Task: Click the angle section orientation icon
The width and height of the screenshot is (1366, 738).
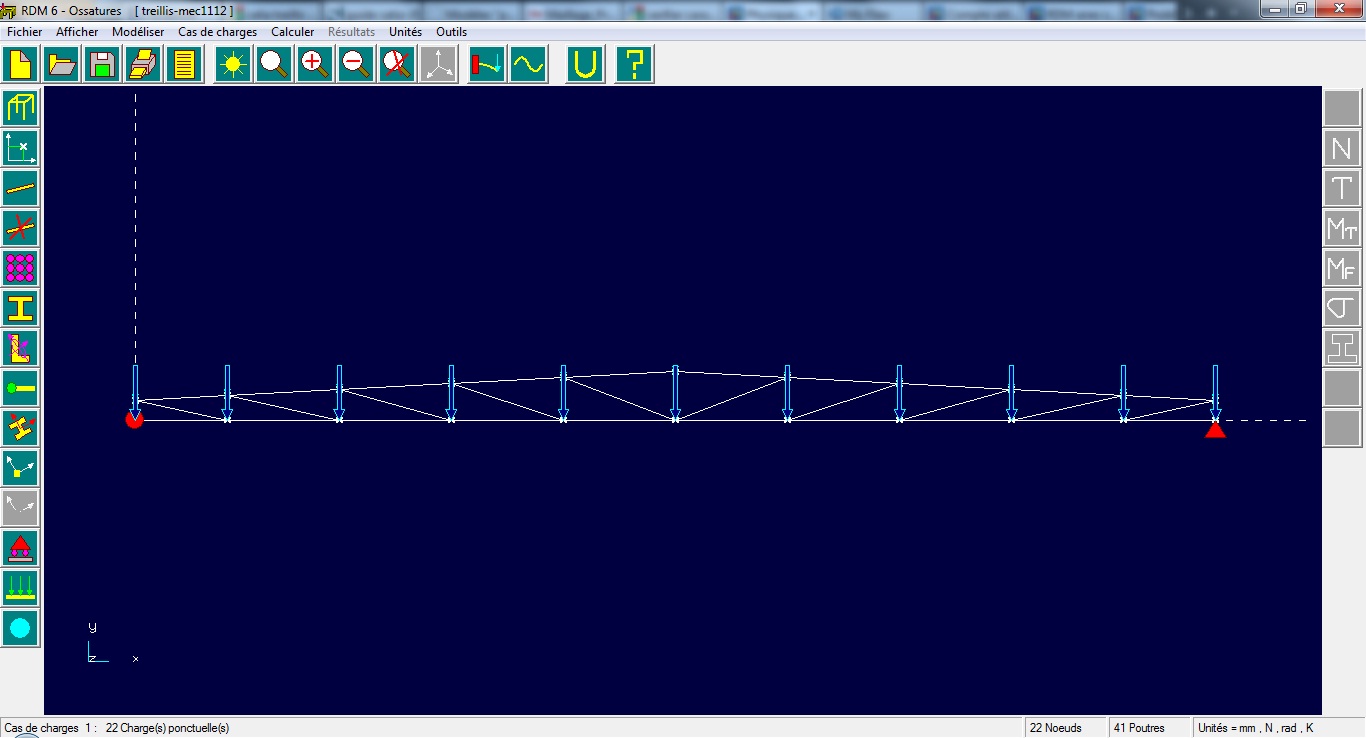Action: click(x=21, y=348)
